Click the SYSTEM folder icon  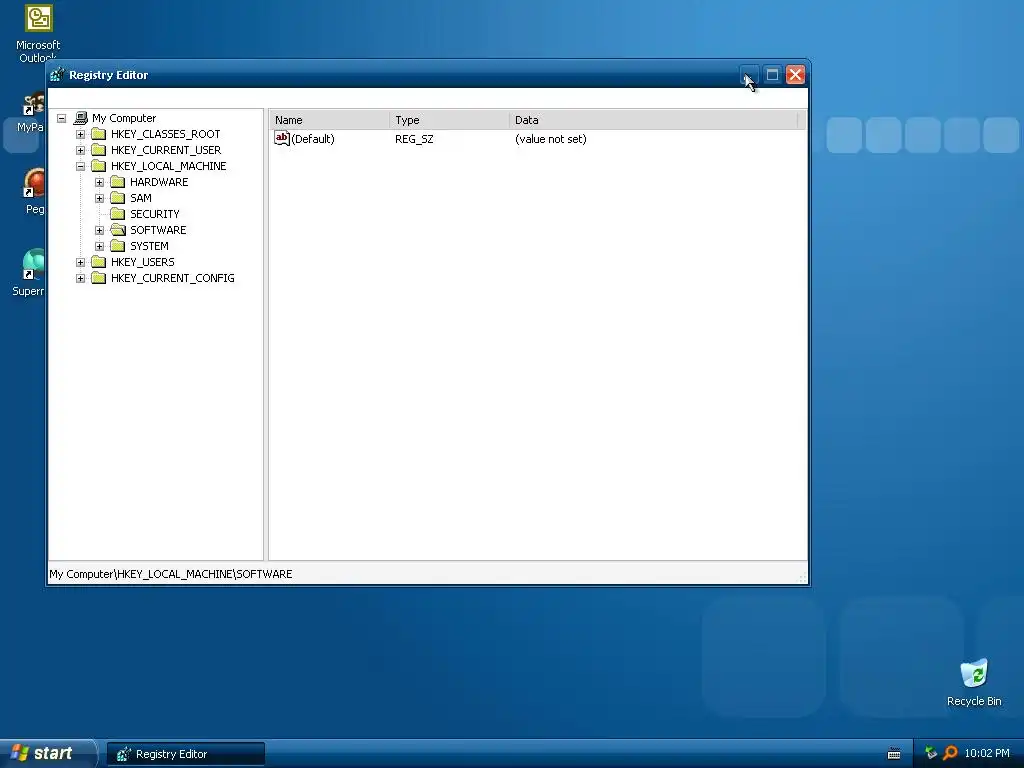click(118, 246)
